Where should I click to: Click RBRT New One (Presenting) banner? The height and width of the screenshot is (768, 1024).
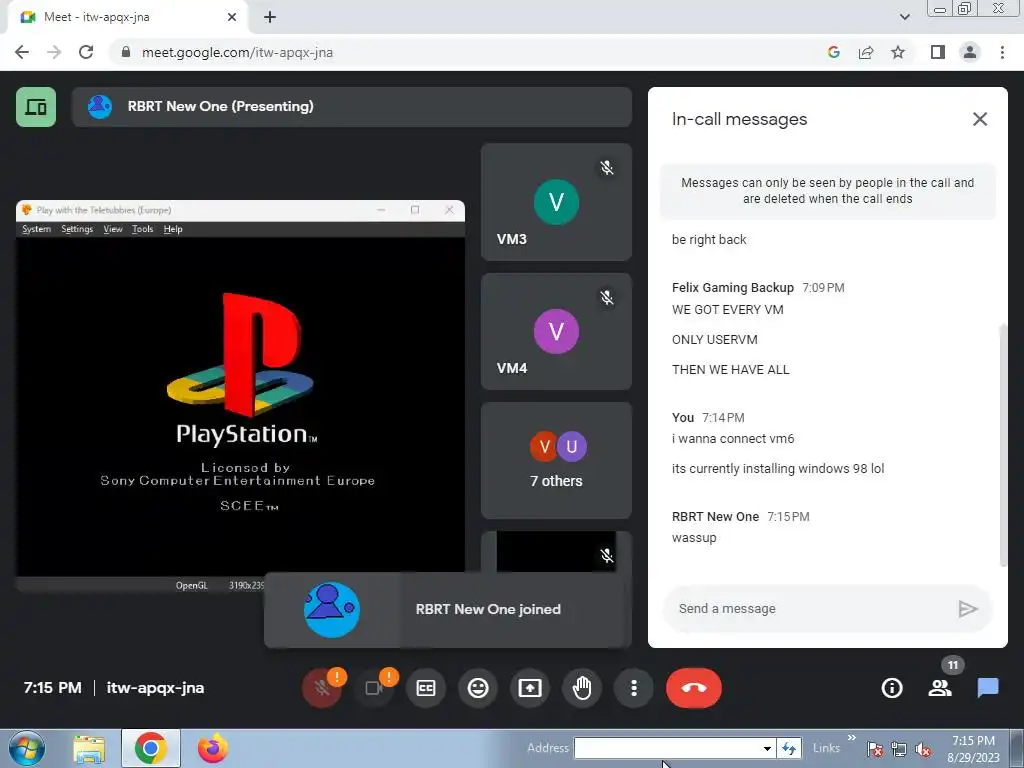pos(351,106)
